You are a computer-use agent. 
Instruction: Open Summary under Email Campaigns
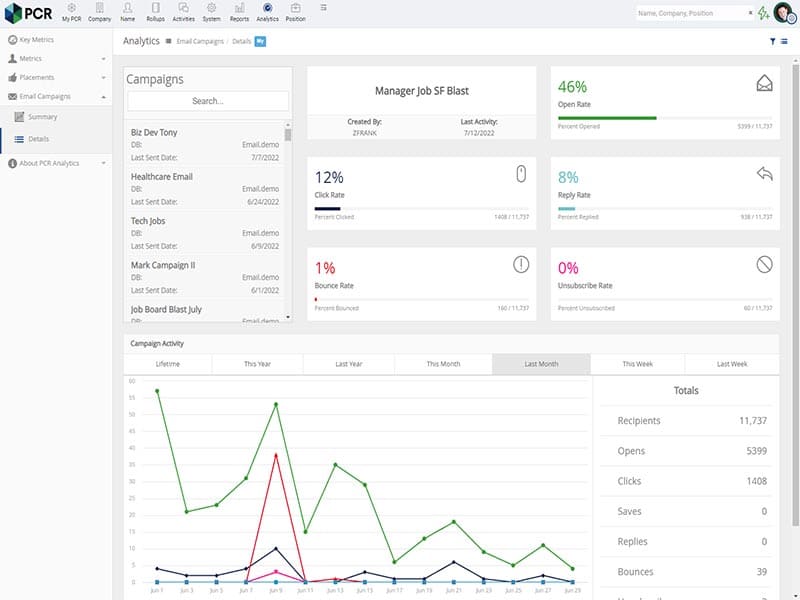point(42,117)
